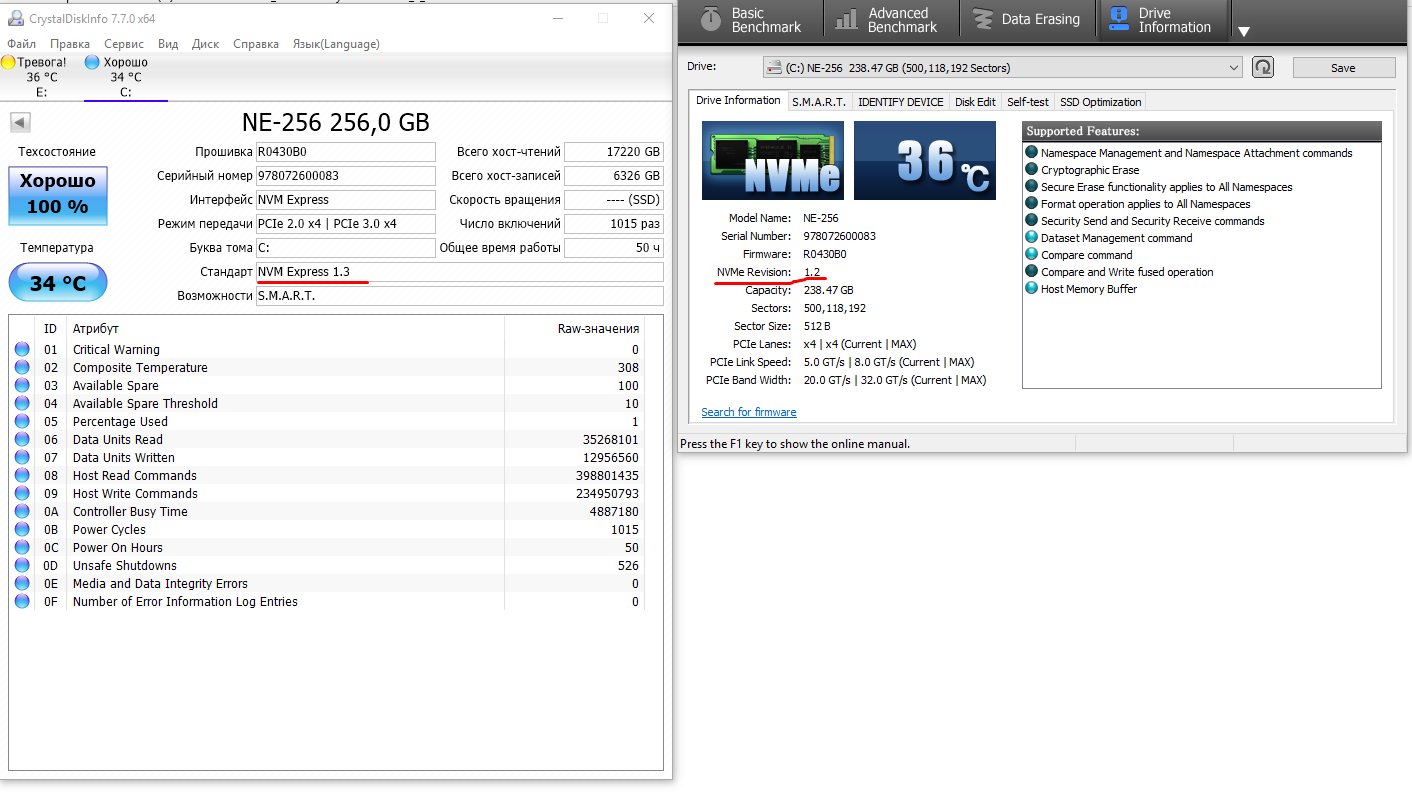
Task: Click the Число включений value field
Action: click(614, 224)
